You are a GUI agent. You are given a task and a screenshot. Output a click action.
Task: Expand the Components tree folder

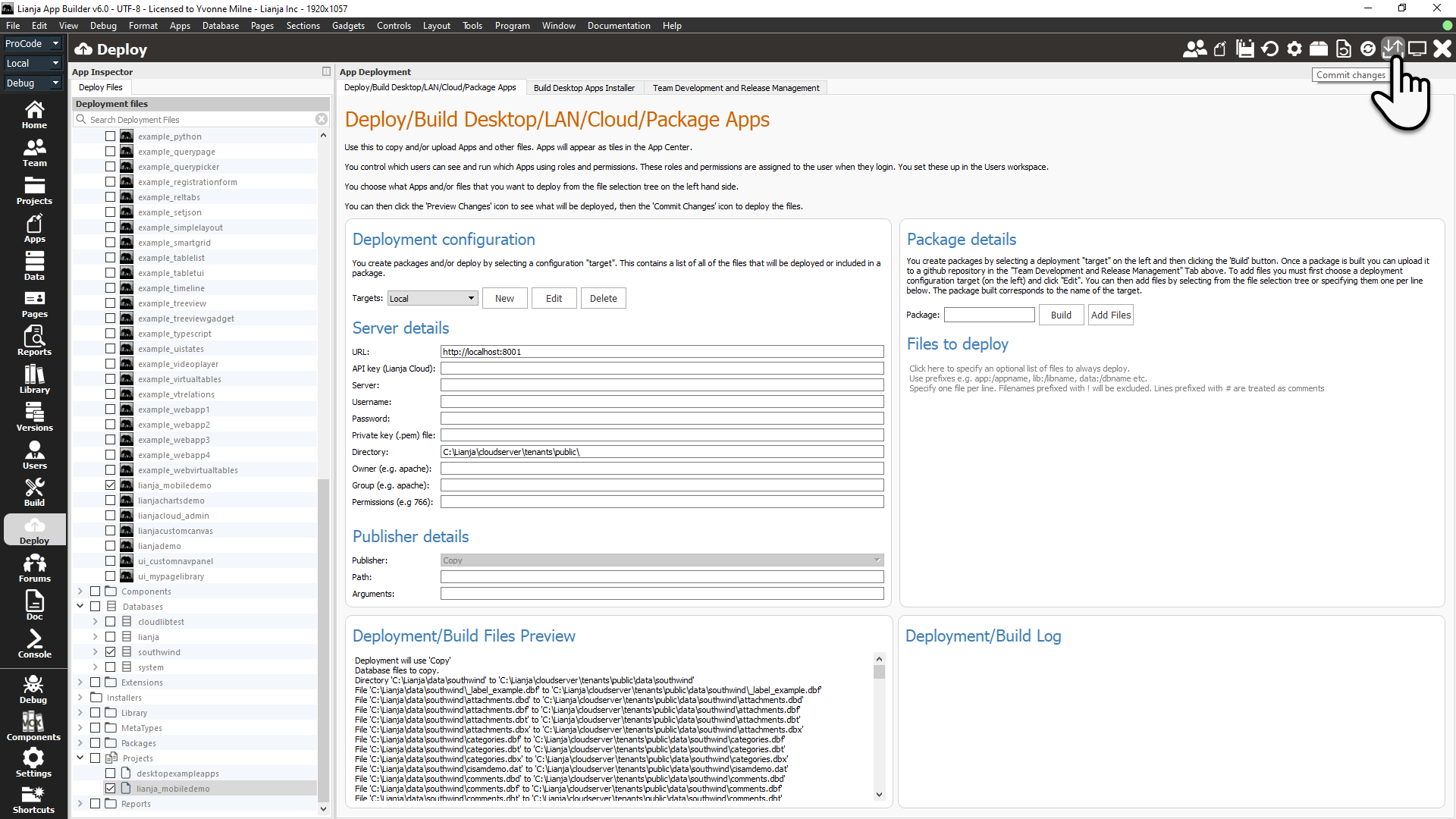[80, 591]
